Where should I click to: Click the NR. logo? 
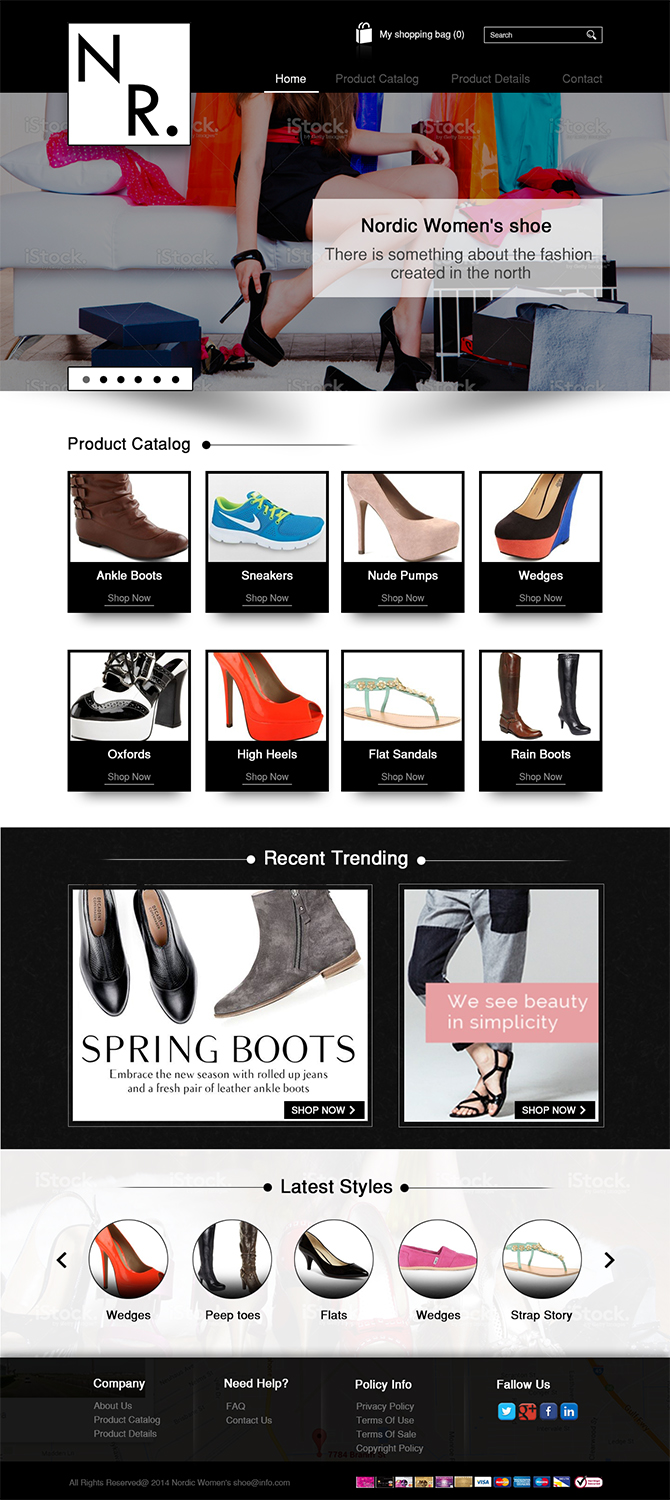pos(129,84)
